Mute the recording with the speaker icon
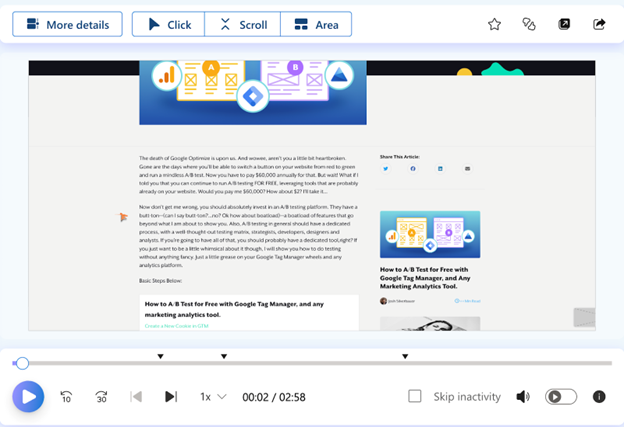This screenshot has width=624, height=427. point(523,397)
